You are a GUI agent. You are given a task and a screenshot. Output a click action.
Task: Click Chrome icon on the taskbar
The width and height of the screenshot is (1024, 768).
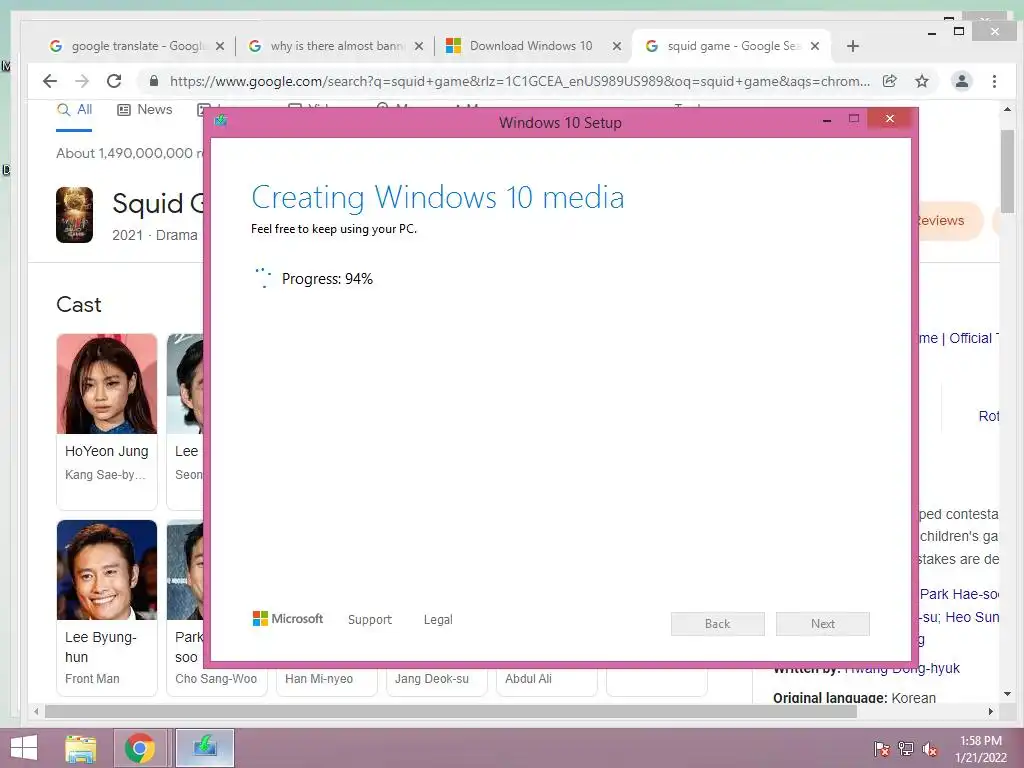[139, 748]
